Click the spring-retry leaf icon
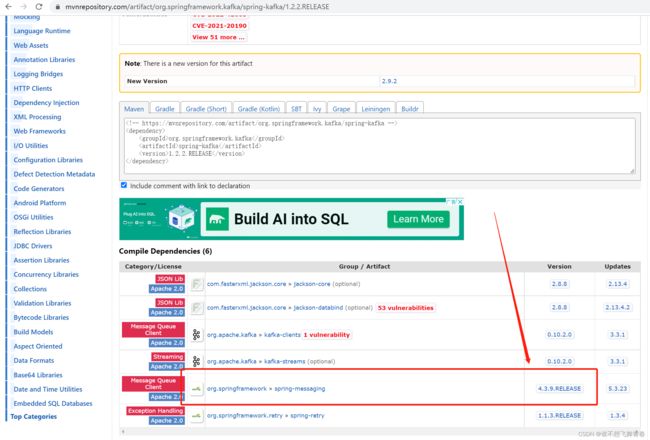 [x=197, y=416]
